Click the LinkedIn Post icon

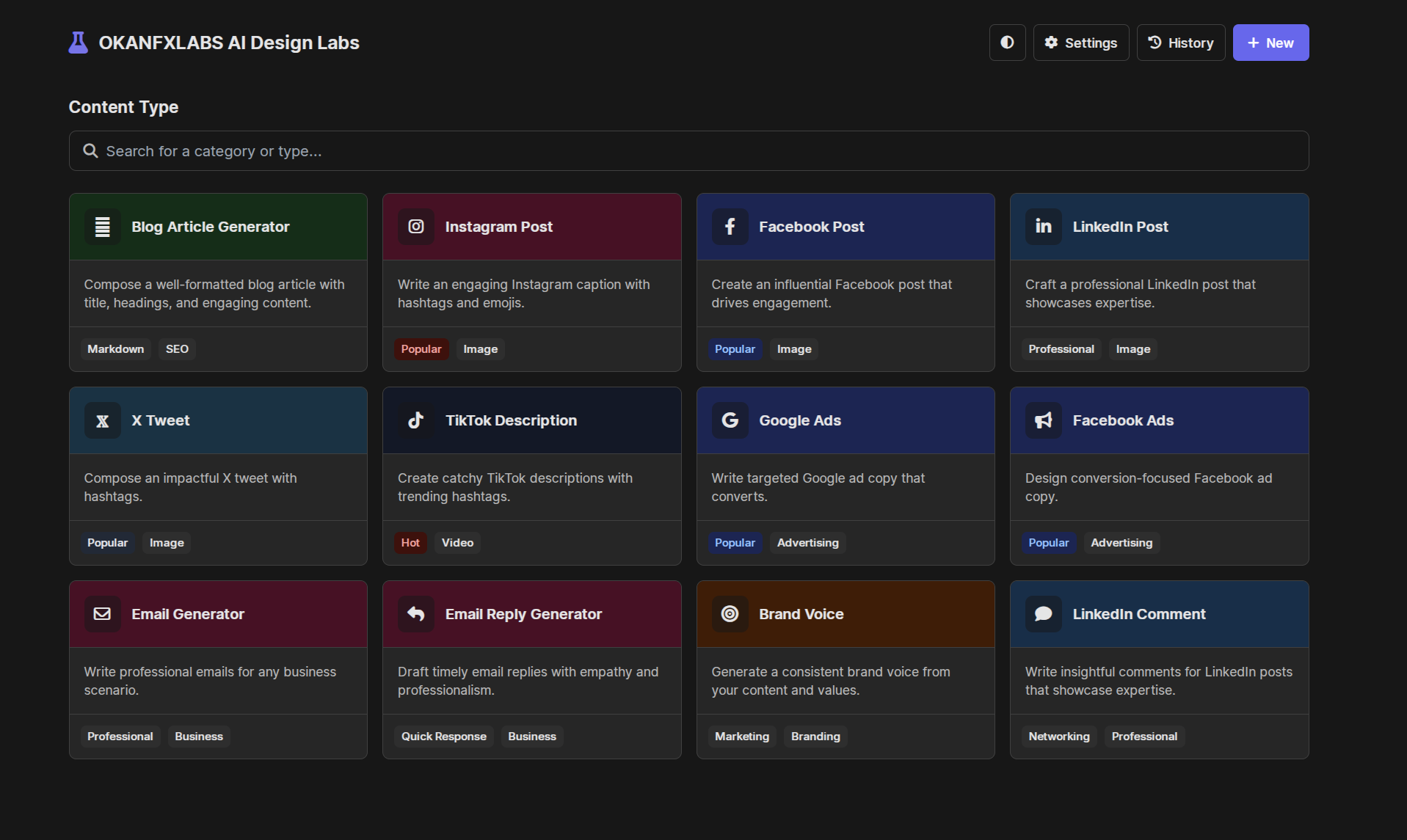point(1043,227)
